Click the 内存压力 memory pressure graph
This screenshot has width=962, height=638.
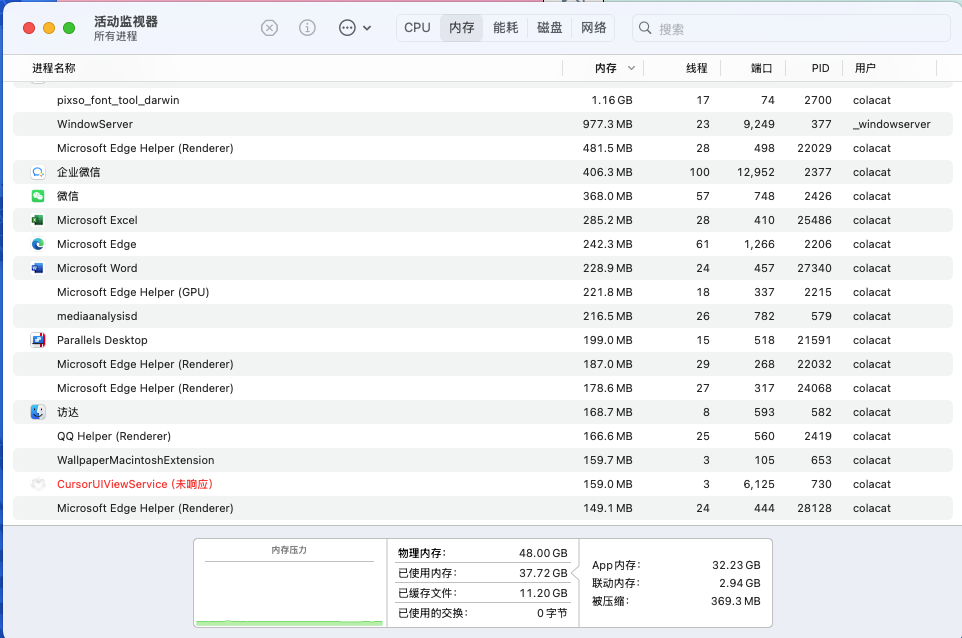click(289, 588)
